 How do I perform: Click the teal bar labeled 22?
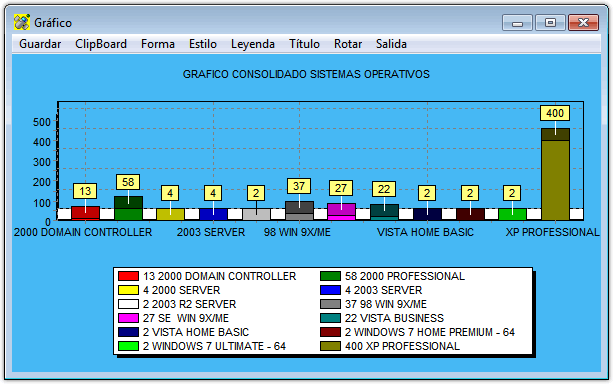384,212
